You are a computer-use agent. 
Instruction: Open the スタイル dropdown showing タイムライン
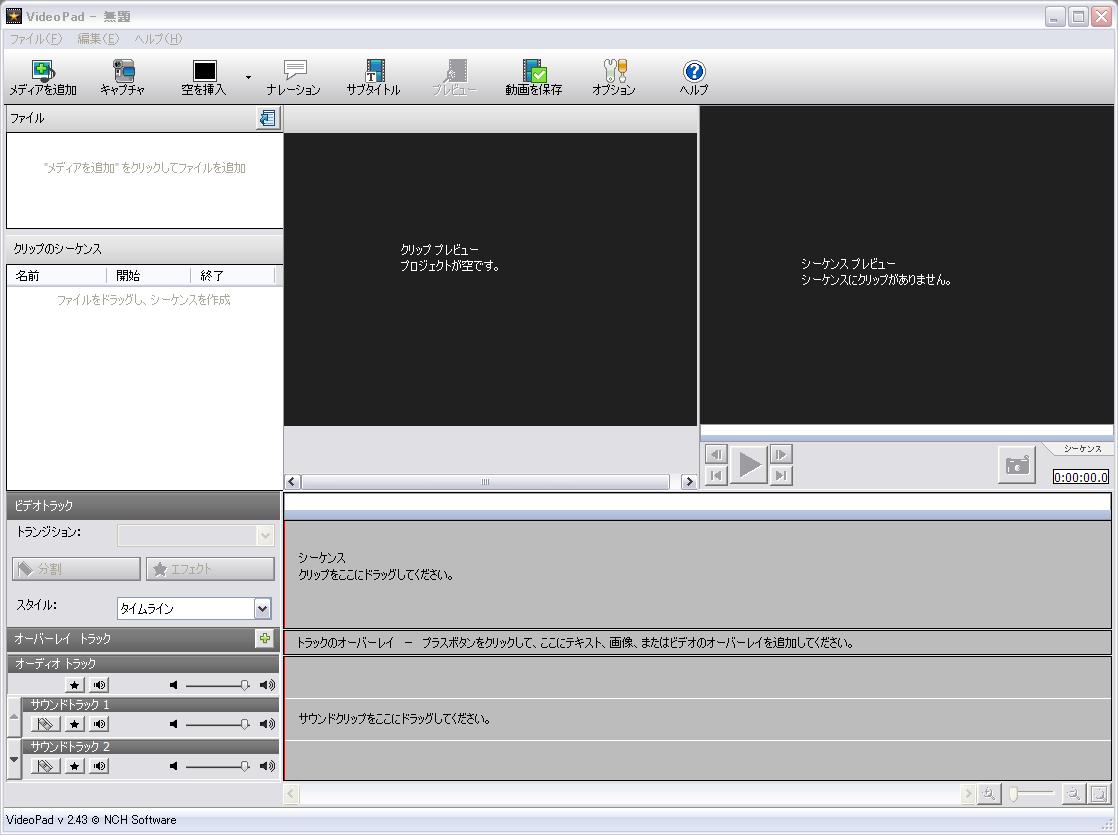pos(194,608)
